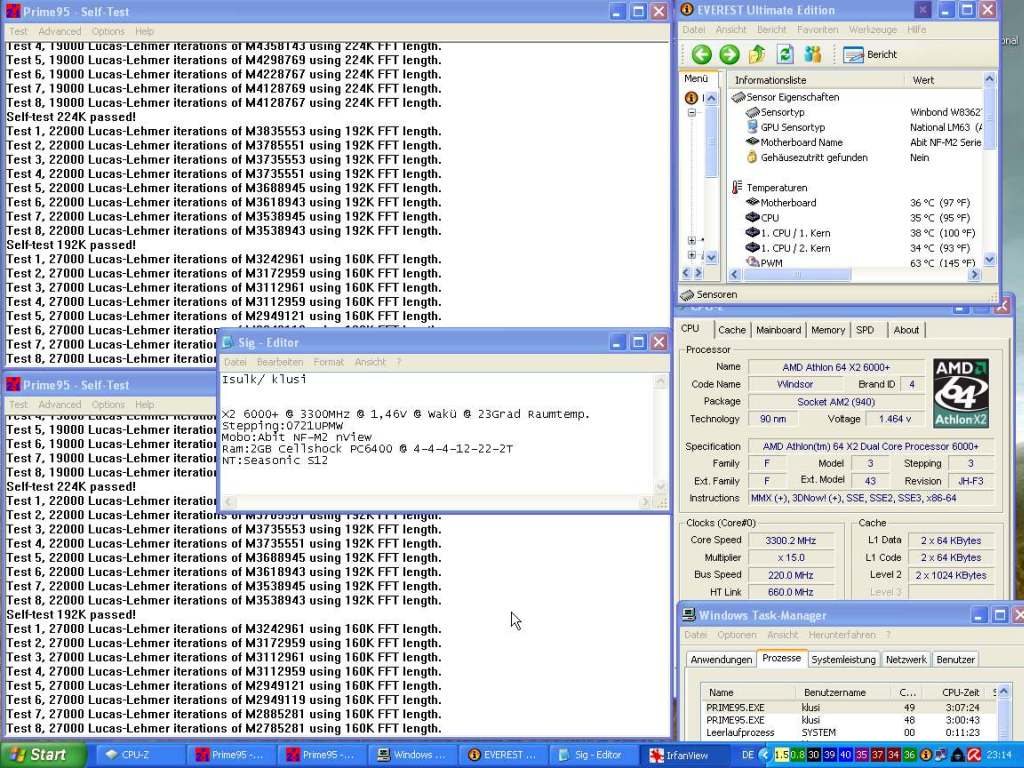Click the black tray icon beside Avira
The width and height of the screenshot is (1024, 768).
click(958, 755)
